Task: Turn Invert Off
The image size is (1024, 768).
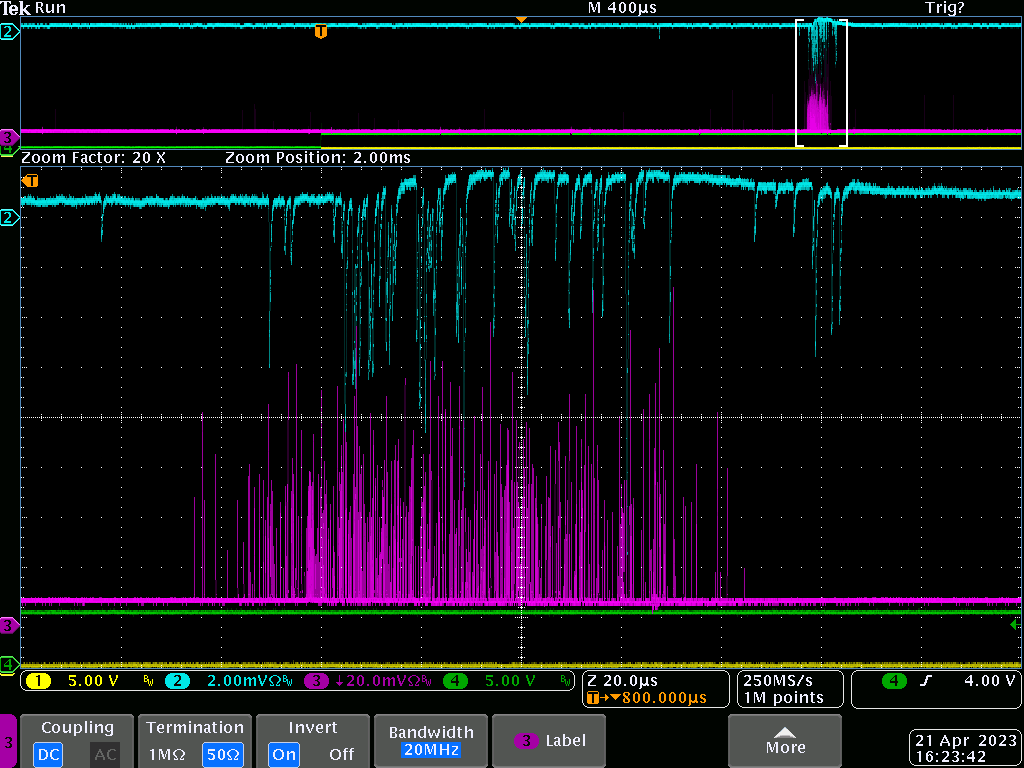Action: (341, 754)
